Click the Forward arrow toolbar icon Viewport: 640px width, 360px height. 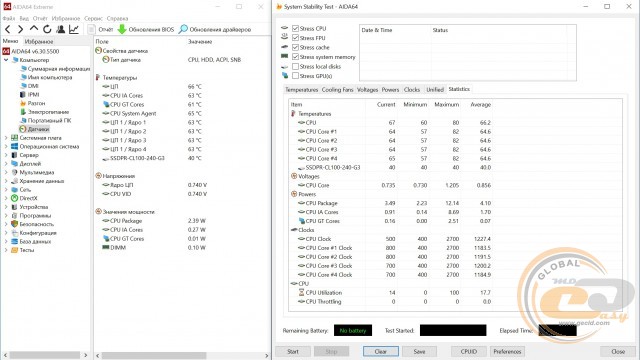(x=20, y=29)
